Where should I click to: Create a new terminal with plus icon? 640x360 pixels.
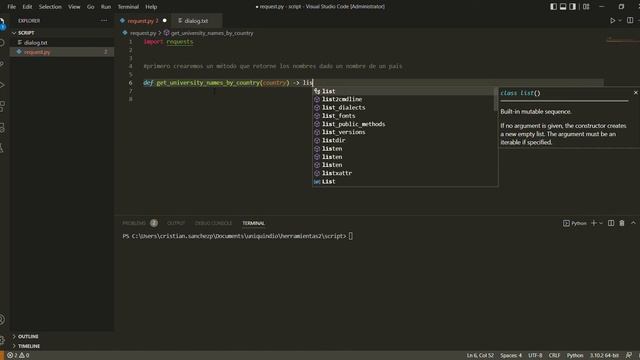(x=594, y=223)
